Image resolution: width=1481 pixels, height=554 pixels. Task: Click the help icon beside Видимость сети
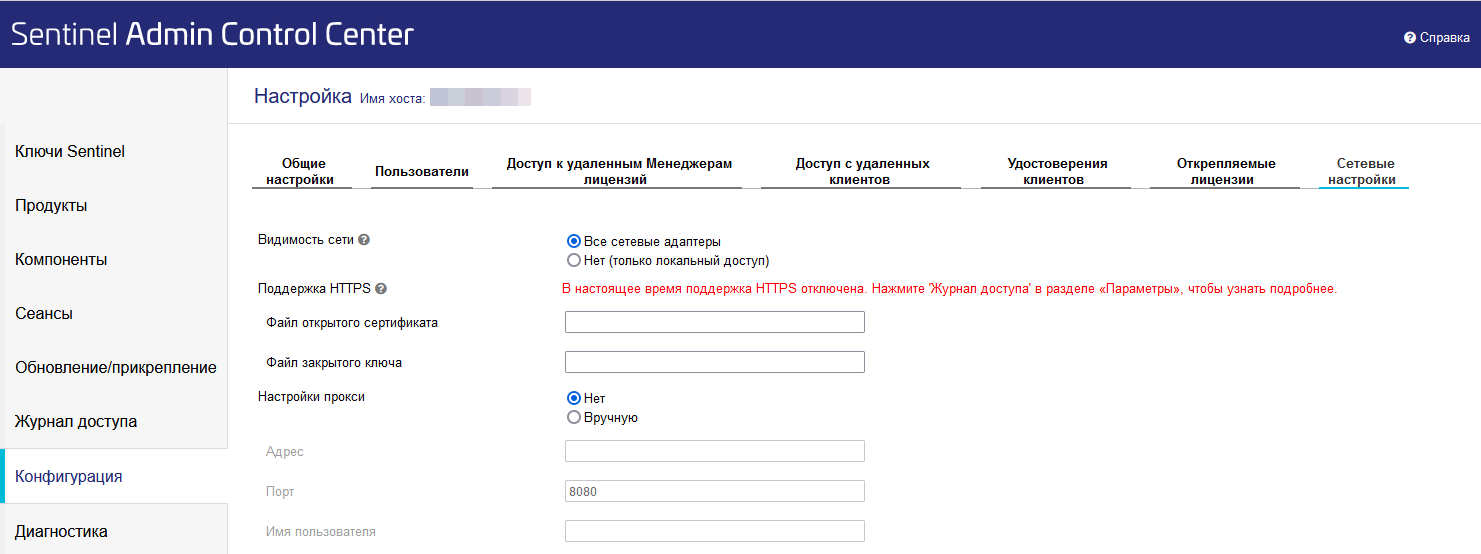click(x=364, y=240)
